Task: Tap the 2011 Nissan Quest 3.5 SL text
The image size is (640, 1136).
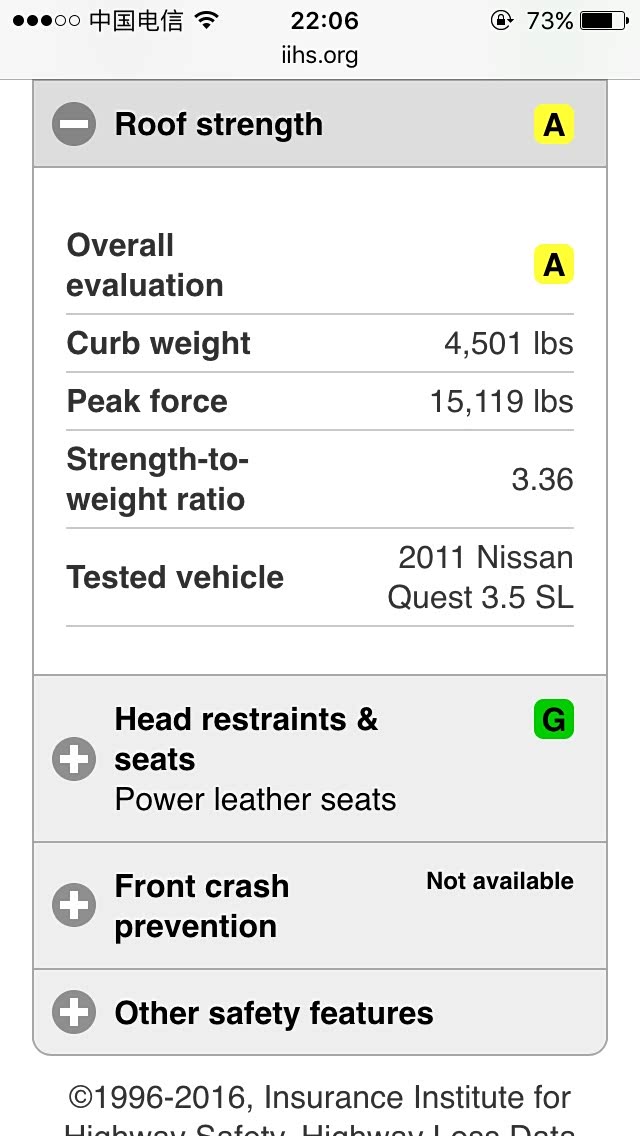Action: 481,577
